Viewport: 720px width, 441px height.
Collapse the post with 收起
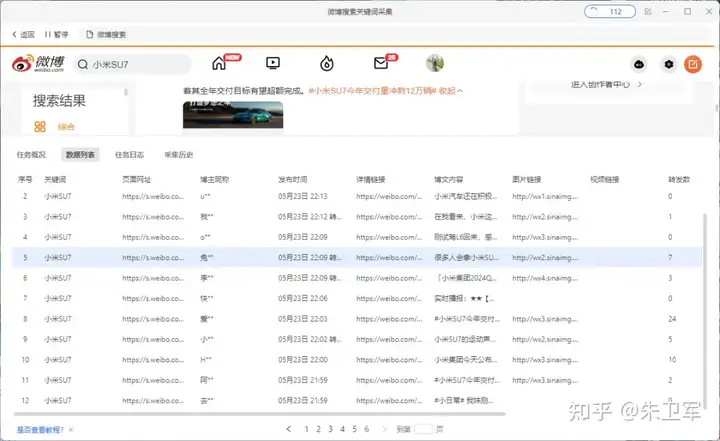coord(450,91)
